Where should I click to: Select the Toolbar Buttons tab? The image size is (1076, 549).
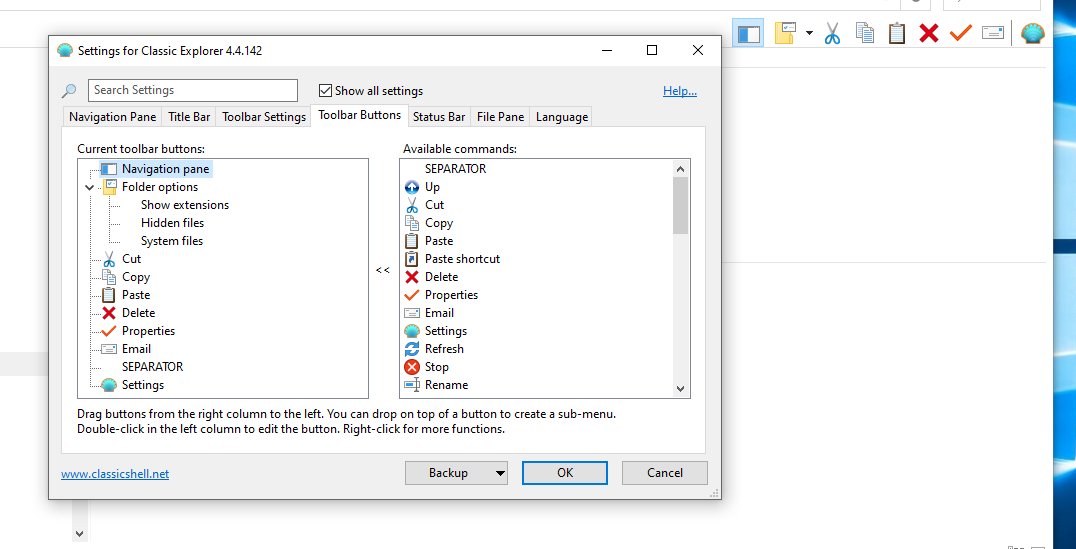tap(360, 115)
